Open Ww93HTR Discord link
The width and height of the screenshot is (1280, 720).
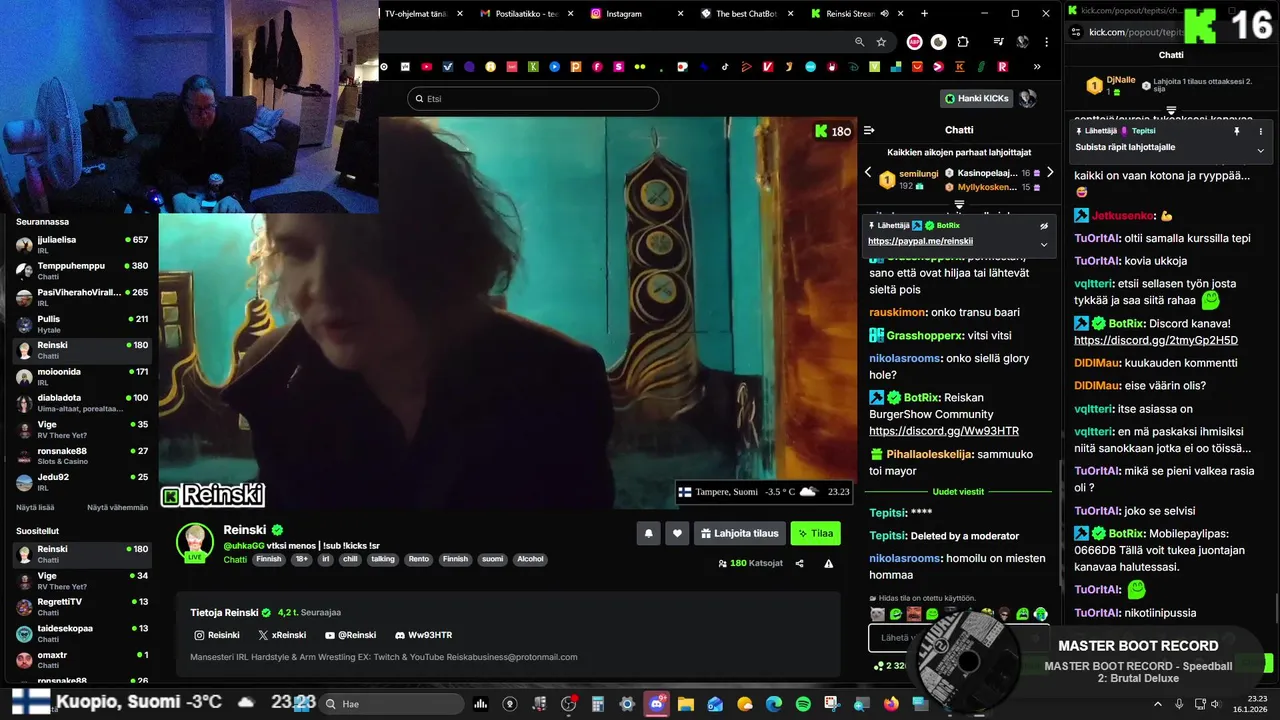tap(423, 635)
